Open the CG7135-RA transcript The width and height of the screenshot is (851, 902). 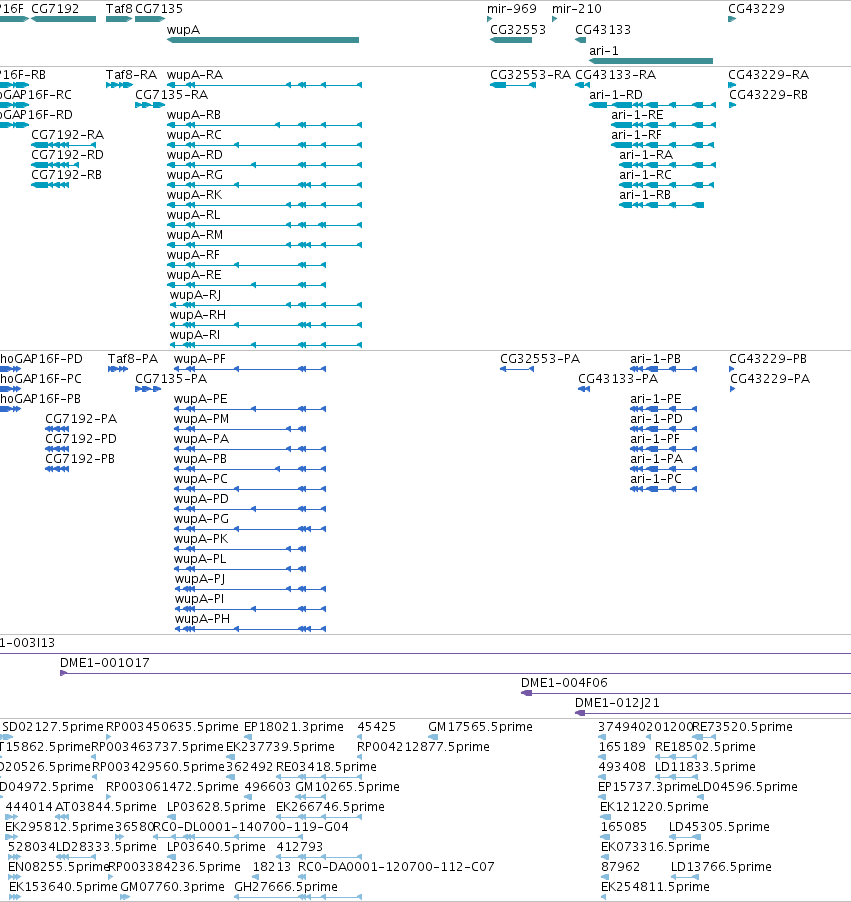[171, 94]
